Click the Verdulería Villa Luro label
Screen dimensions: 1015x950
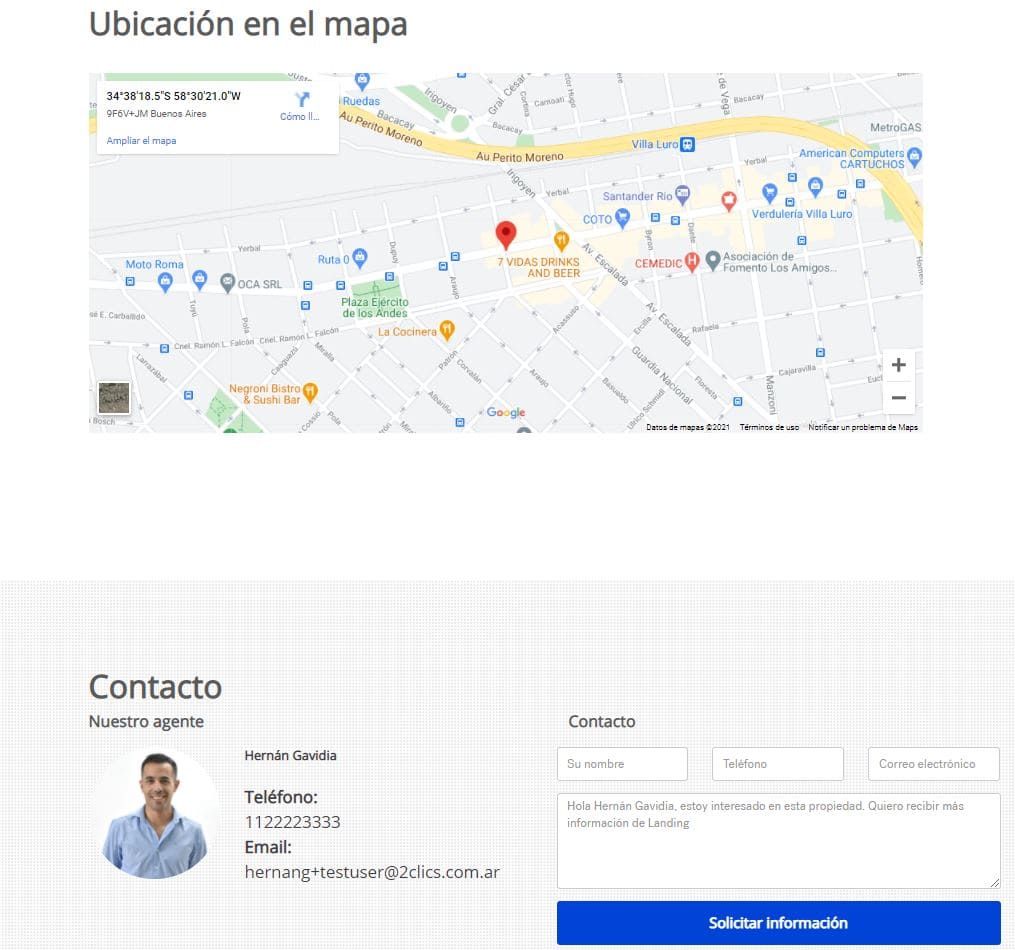tap(801, 214)
